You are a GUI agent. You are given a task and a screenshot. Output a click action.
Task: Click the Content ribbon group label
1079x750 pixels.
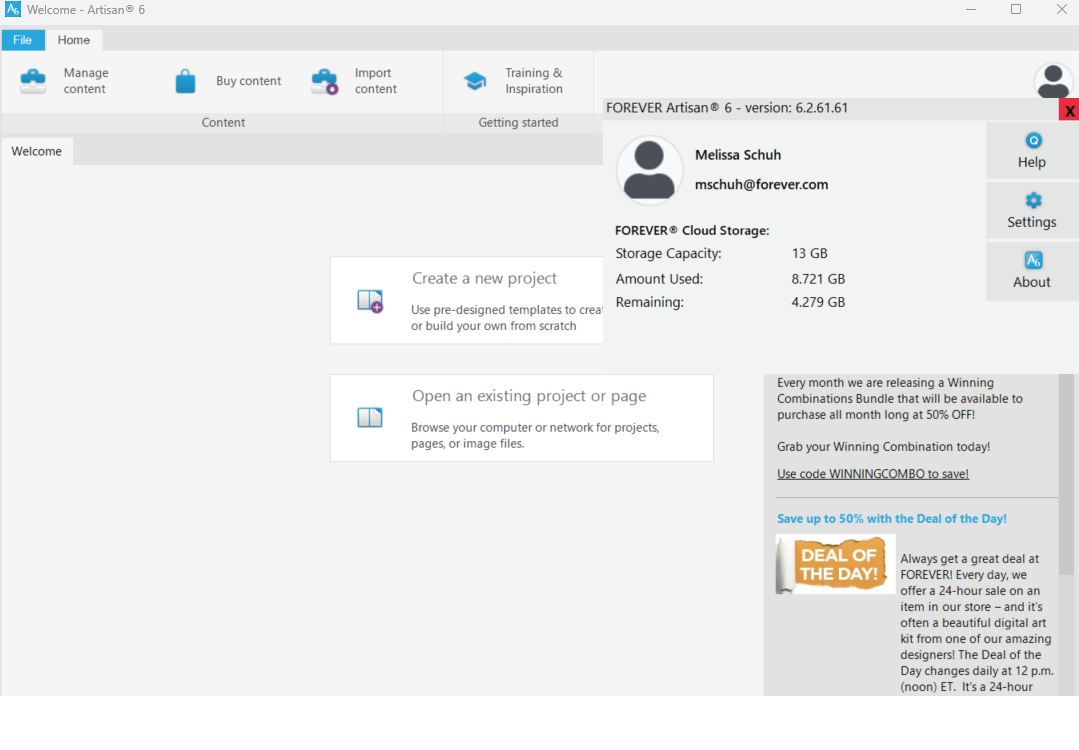coord(223,122)
